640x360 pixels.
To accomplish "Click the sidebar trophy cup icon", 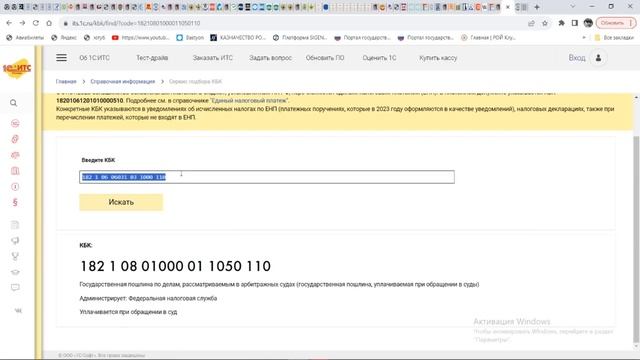I will click(x=15, y=256).
